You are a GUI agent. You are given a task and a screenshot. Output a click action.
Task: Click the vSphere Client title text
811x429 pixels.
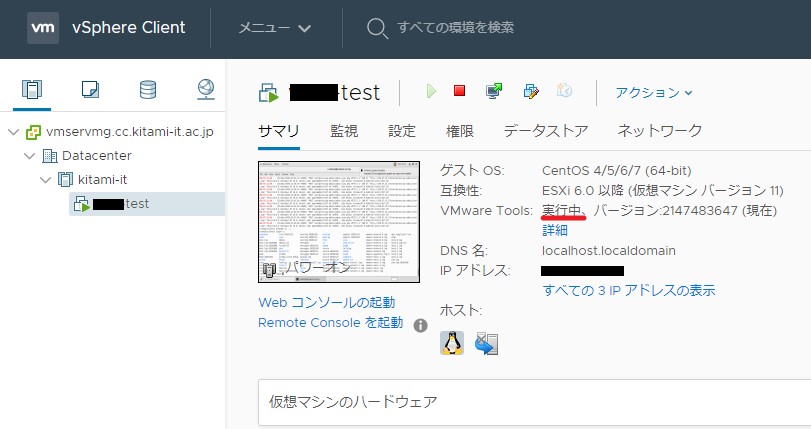tap(129, 27)
